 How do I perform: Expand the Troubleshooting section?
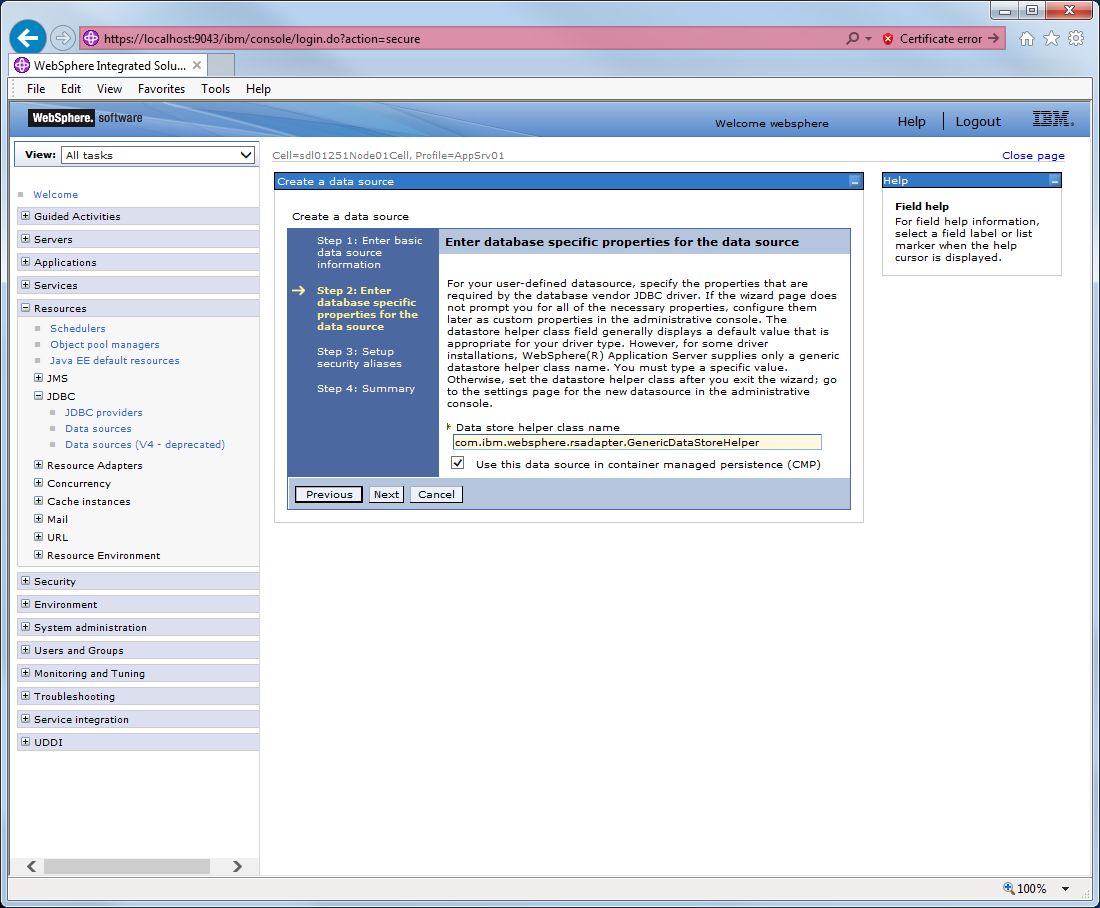(x=25, y=696)
